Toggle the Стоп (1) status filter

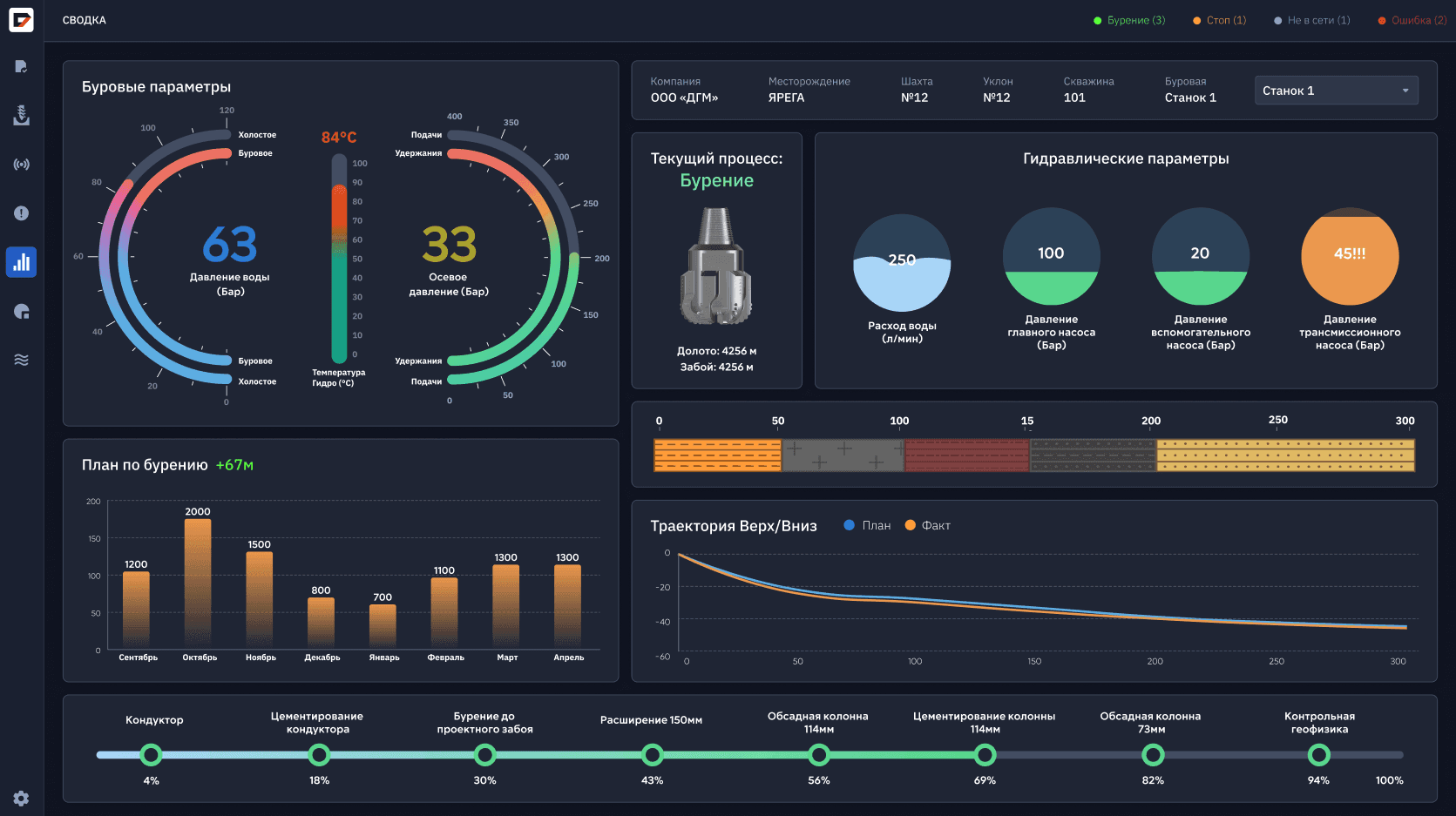1219,19
